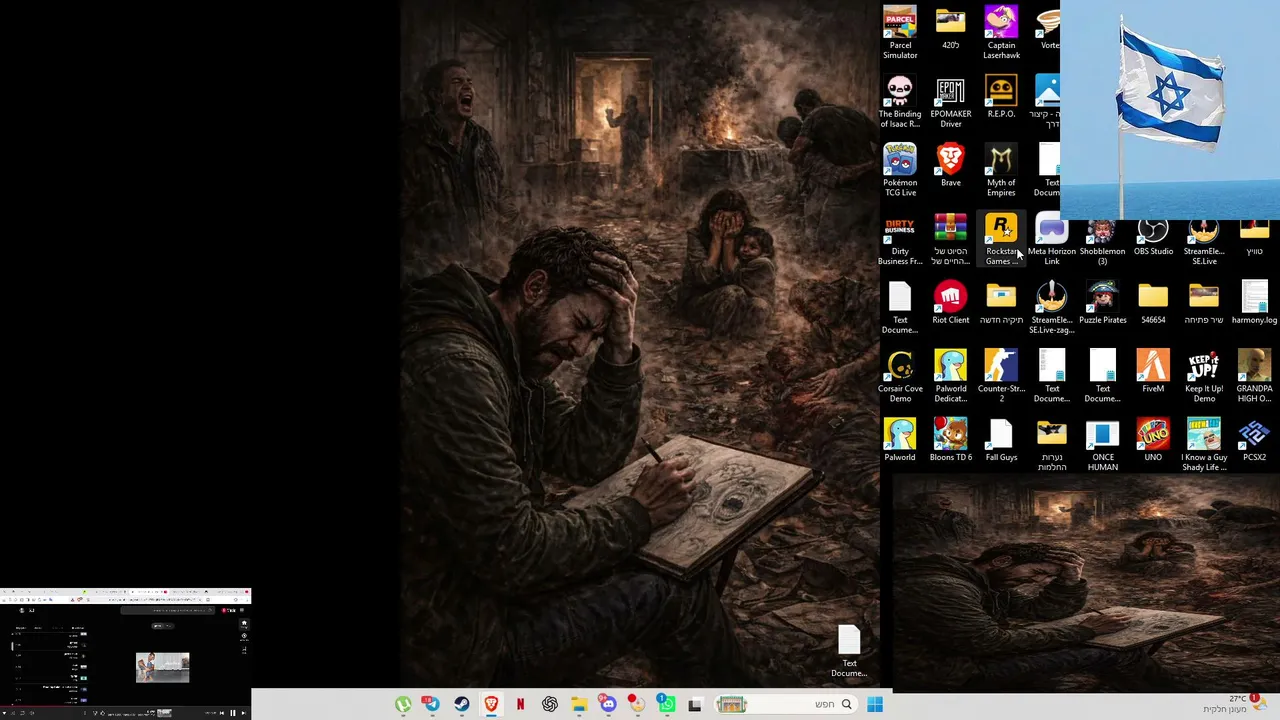Open ChatGPT from the taskbar

click(x=549, y=704)
